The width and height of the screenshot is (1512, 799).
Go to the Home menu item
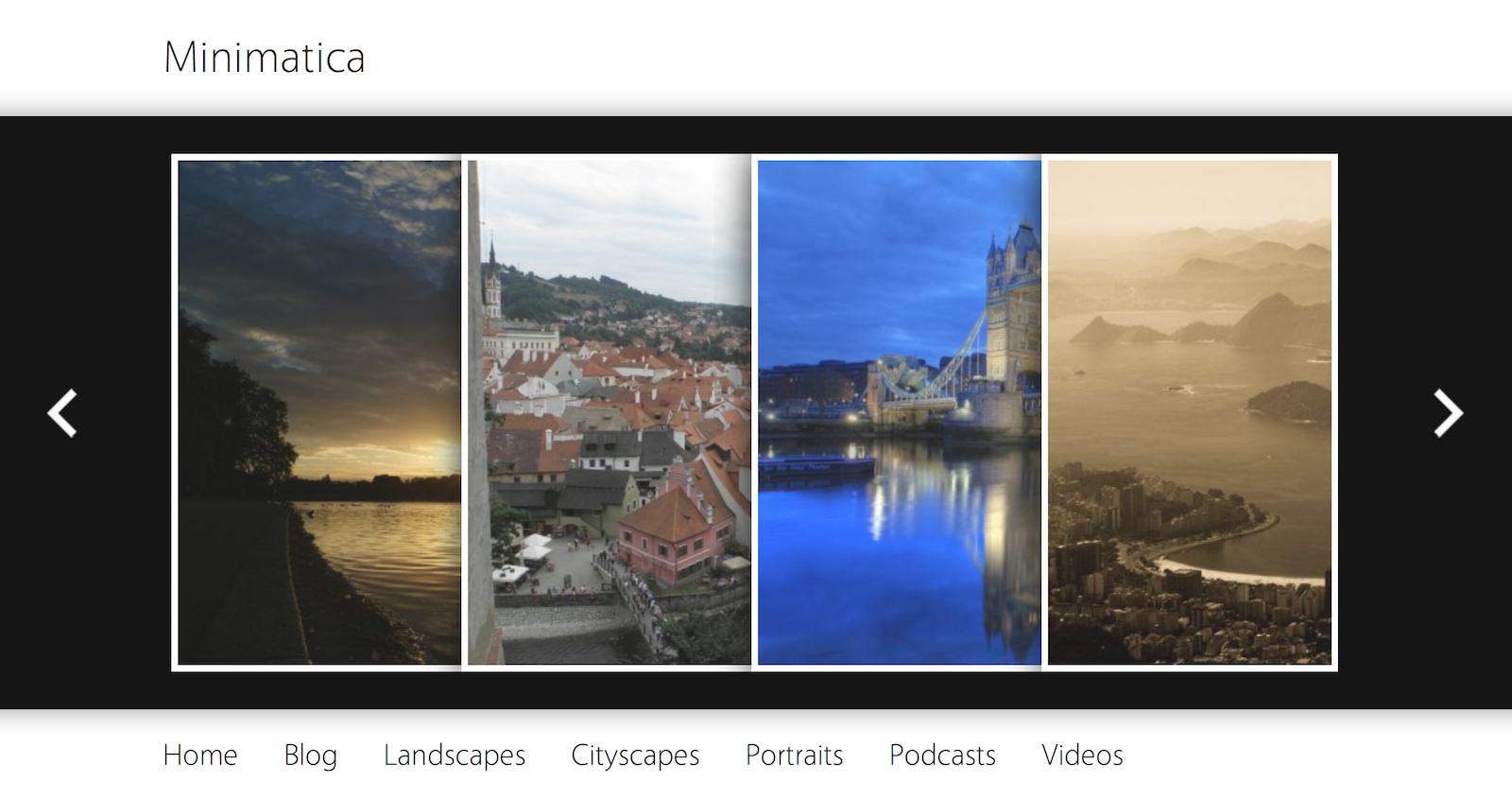point(200,755)
